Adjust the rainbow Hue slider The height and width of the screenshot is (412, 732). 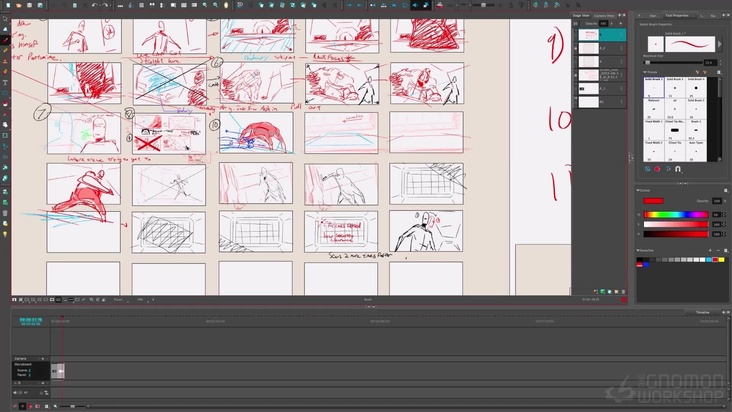676,215
